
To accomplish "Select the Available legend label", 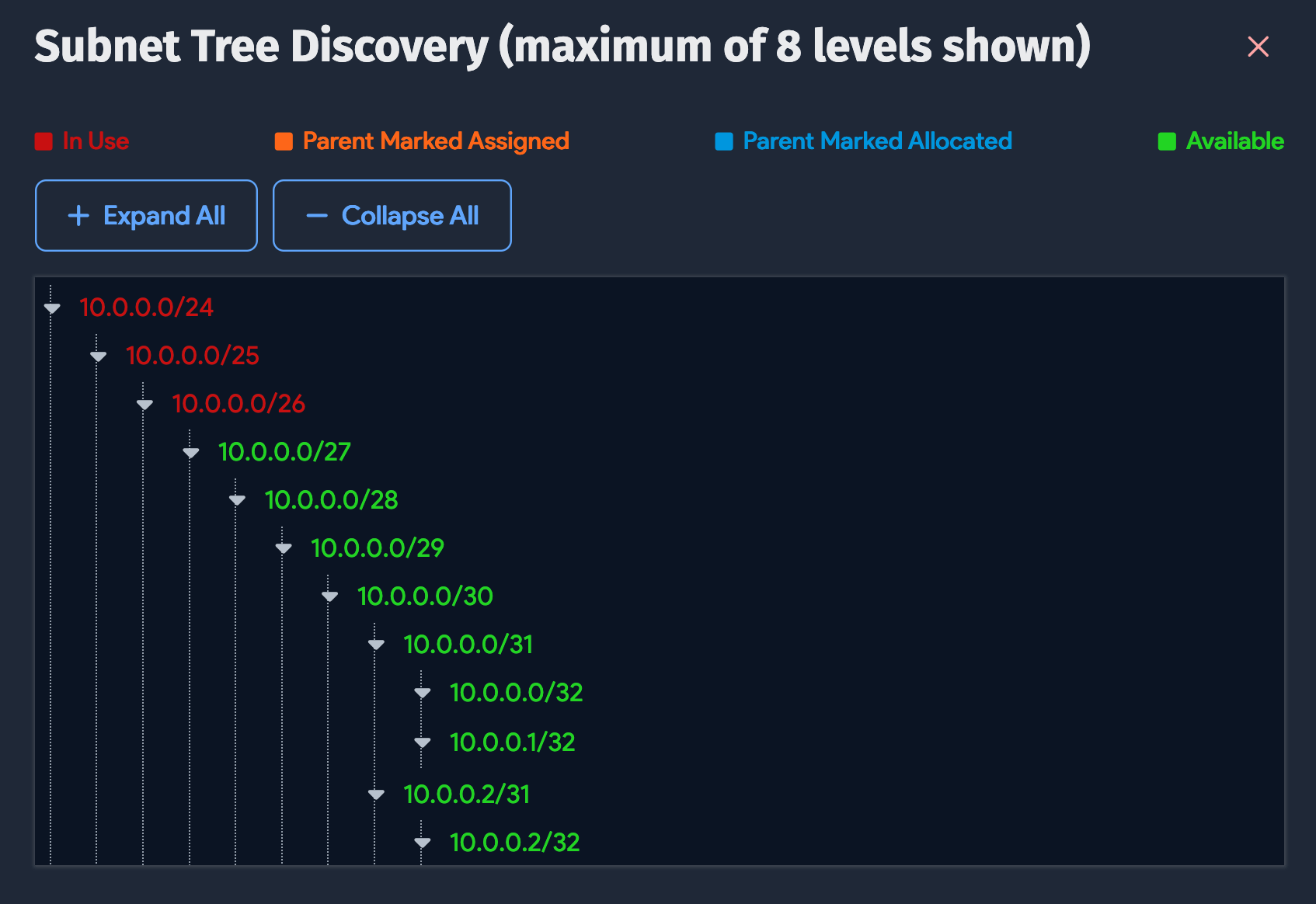I will click(1234, 141).
